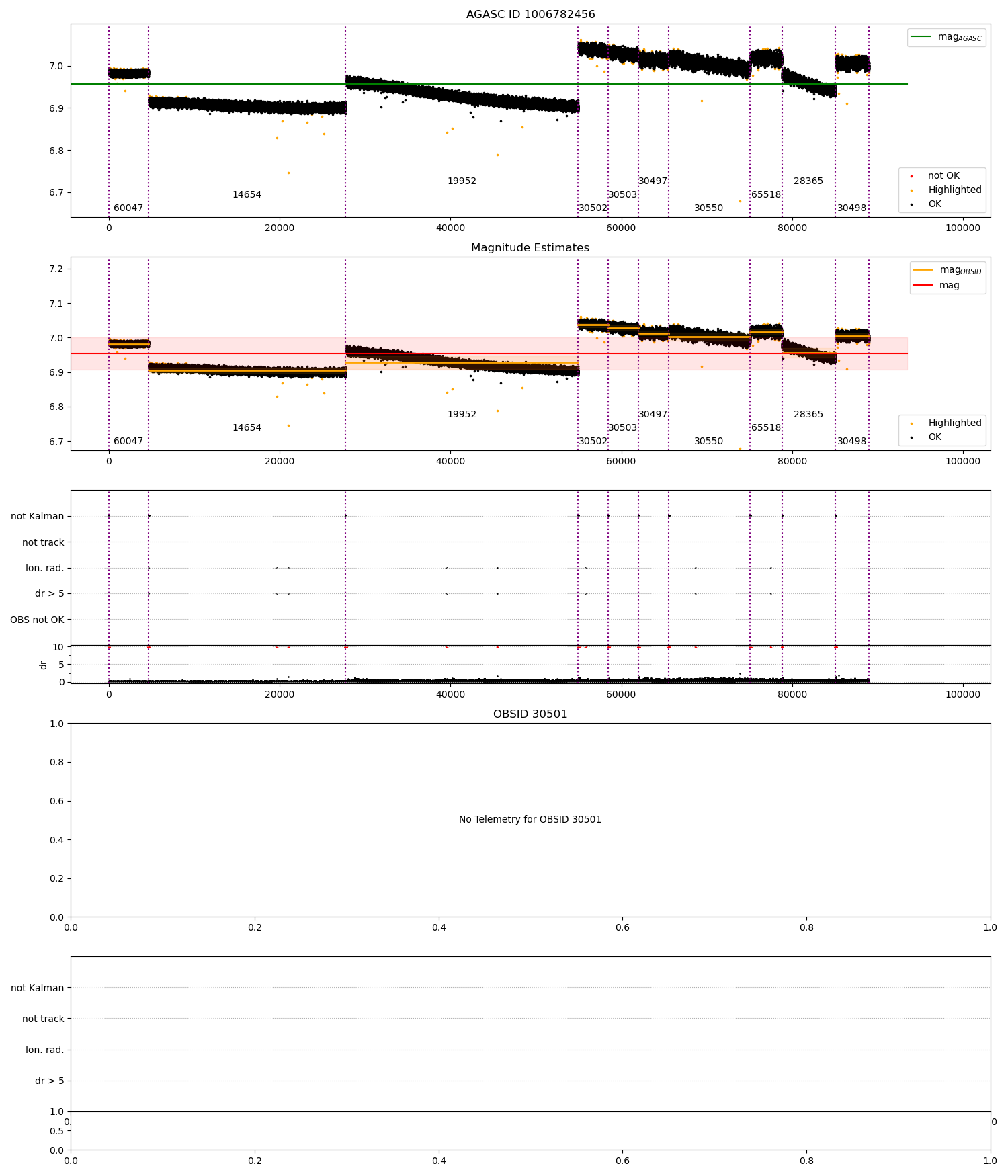Screen dimensions: 1008x1176
Task: Click "30502" in the Magnitude Estimates plot
Action: (x=593, y=442)
